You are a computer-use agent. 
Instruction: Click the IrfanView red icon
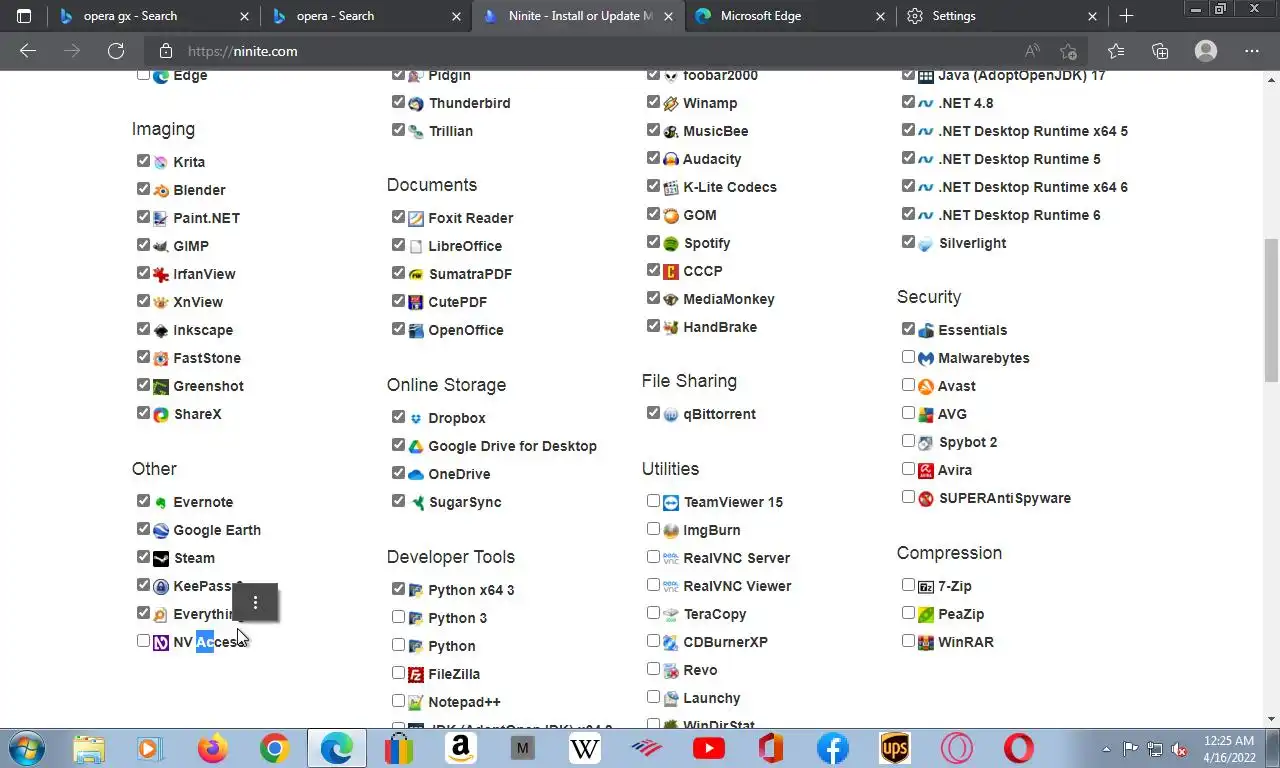click(160, 274)
